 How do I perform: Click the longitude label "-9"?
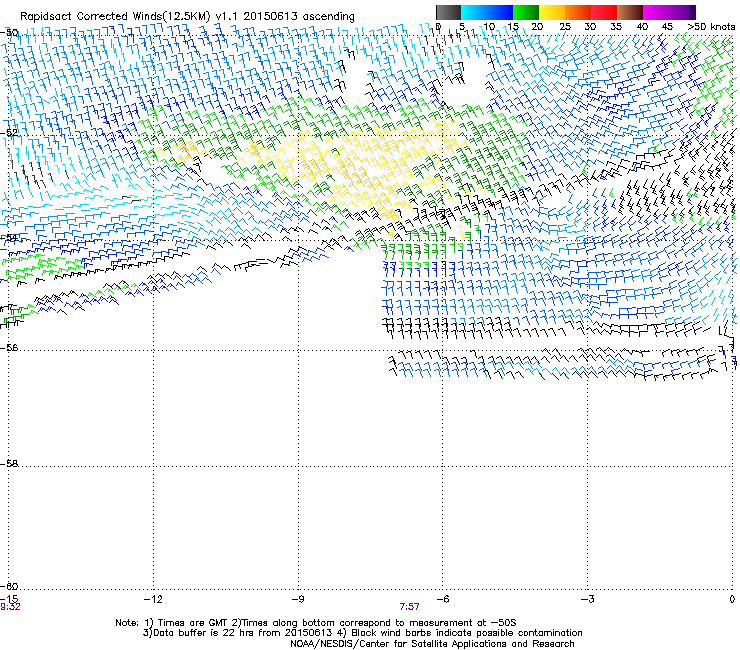pyautogui.click(x=297, y=599)
